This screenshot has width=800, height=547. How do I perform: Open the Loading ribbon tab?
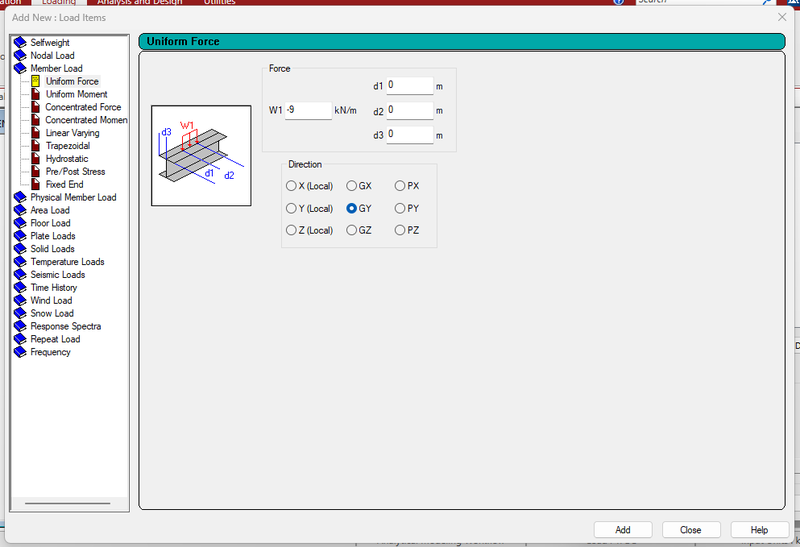(x=59, y=2)
